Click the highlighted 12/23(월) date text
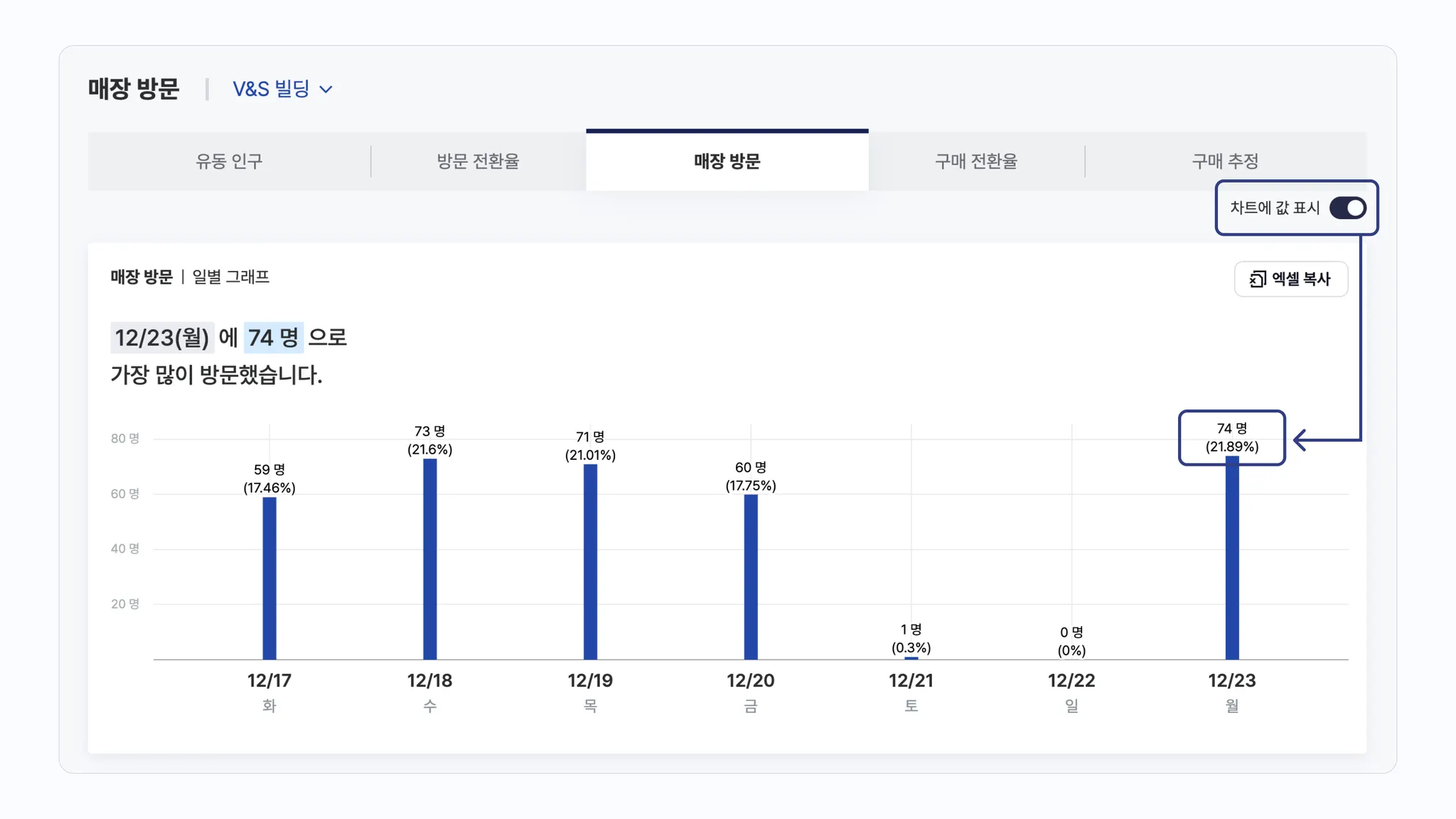 point(162,338)
